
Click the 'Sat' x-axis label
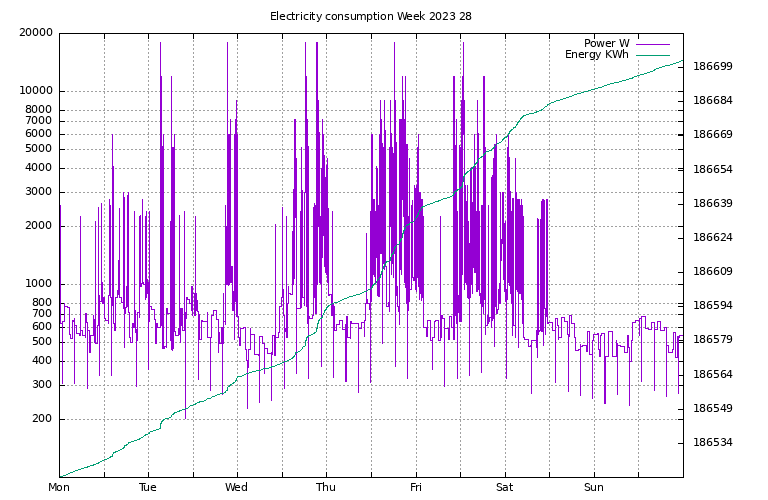(504, 487)
